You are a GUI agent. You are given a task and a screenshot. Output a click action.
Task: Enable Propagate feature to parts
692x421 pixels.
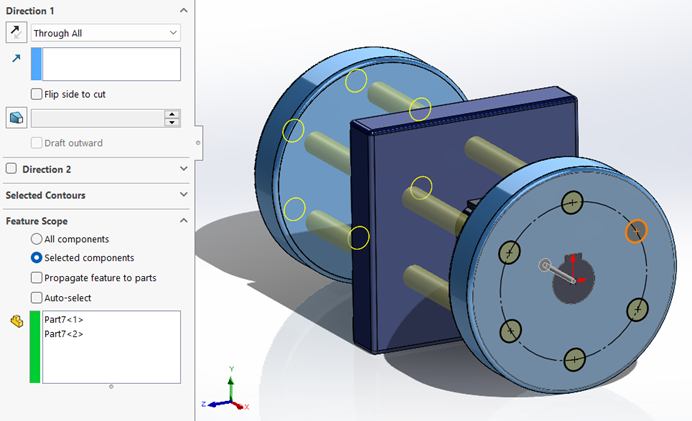pos(37,277)
